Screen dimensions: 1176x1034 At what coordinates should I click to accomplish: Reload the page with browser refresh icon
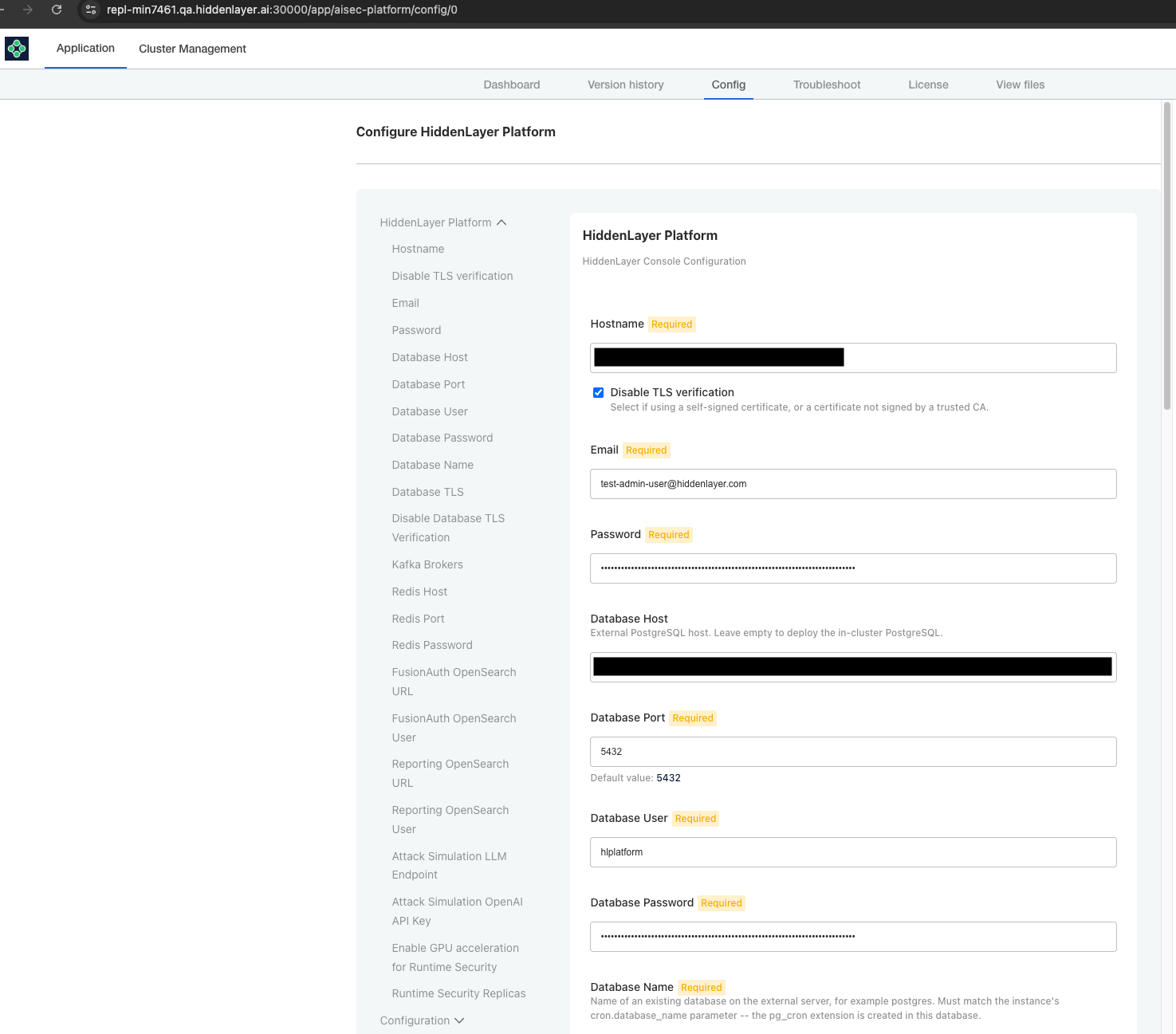point(57,10)
